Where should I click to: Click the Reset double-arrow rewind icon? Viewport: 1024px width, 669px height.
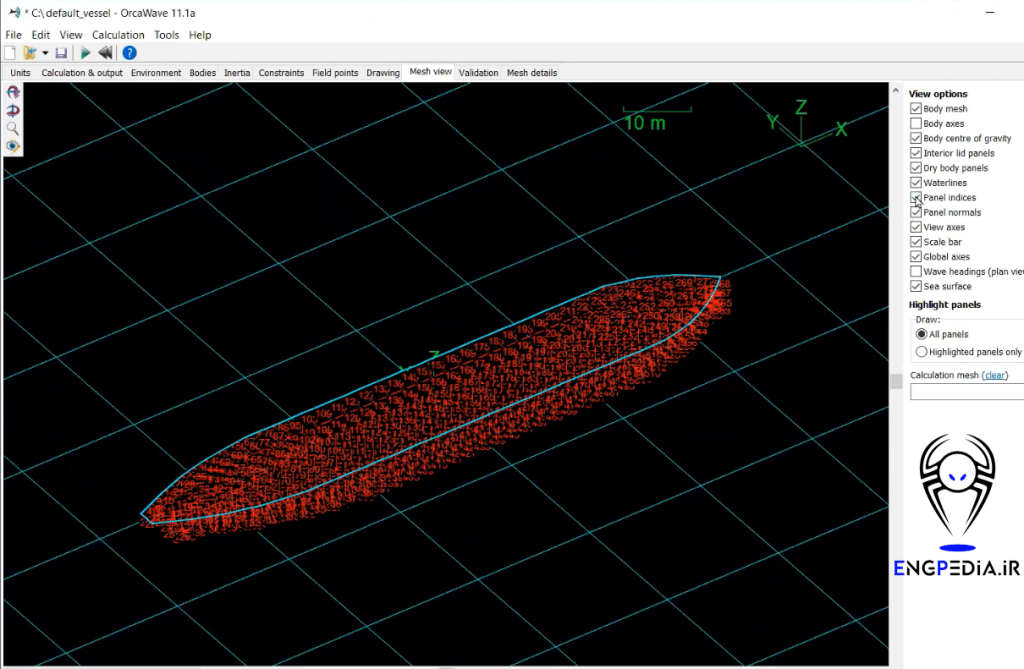(105, 53)
